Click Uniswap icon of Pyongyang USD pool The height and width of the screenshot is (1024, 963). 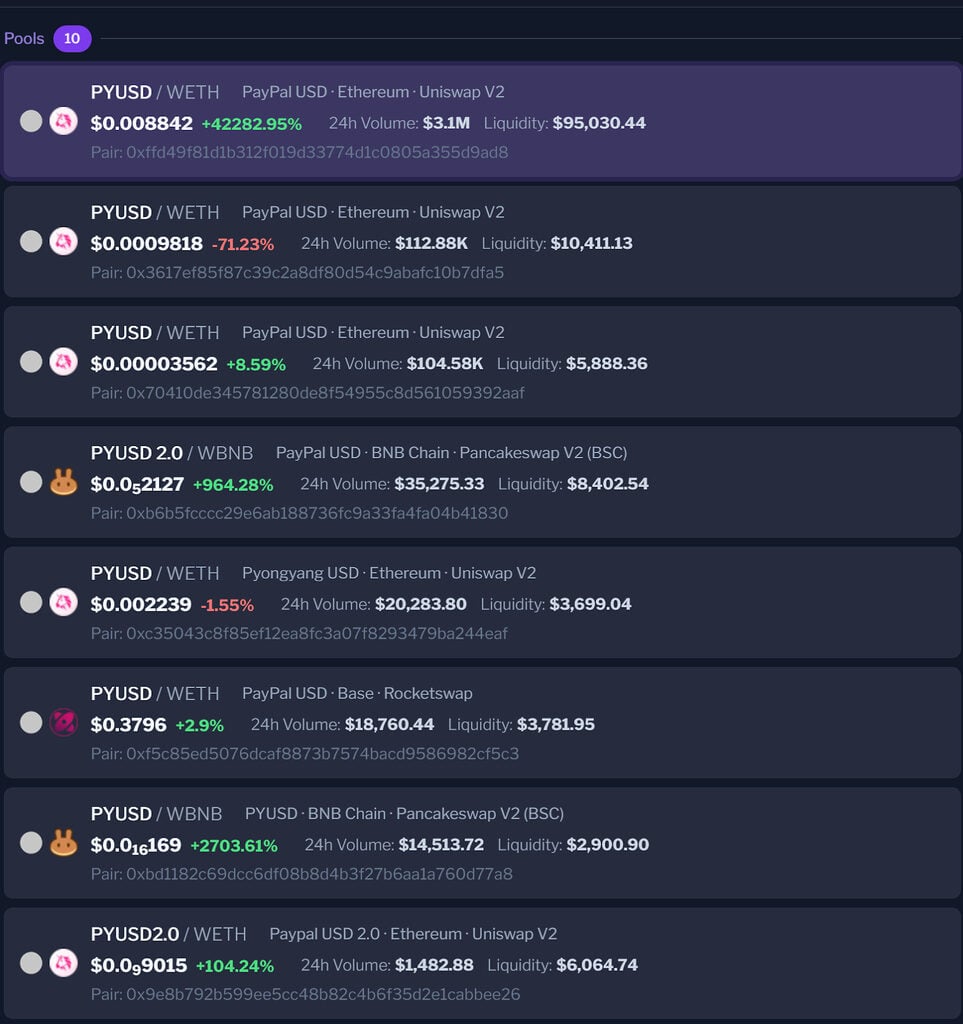[x=63, y=602]
